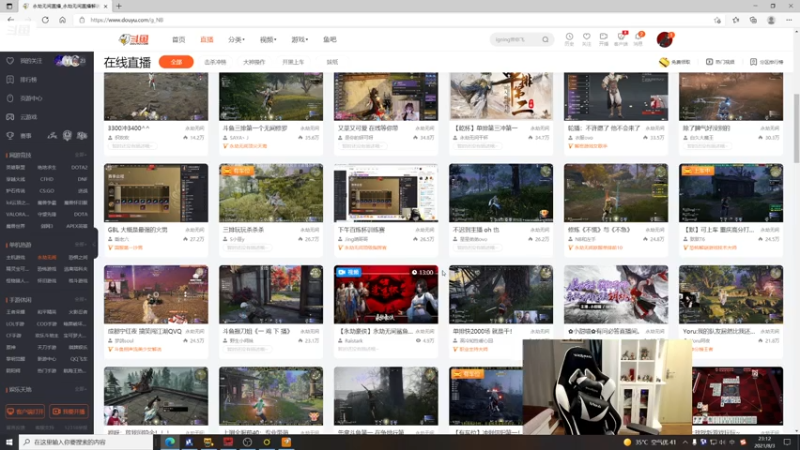Open the 首页 nav item

[x=179, y=39]
